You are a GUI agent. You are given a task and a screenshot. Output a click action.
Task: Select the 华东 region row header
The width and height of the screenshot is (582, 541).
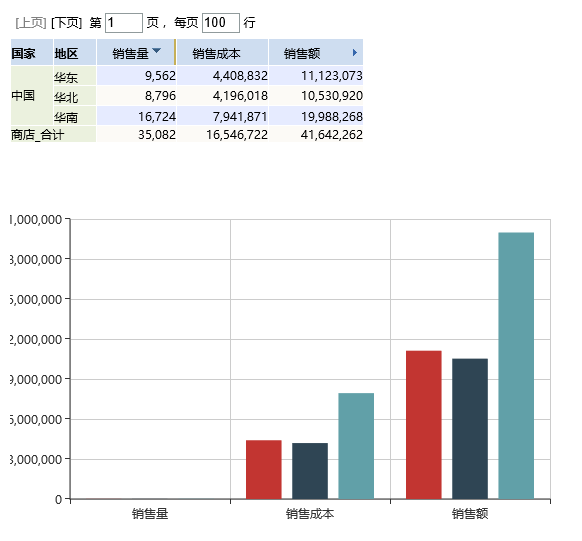75,76
